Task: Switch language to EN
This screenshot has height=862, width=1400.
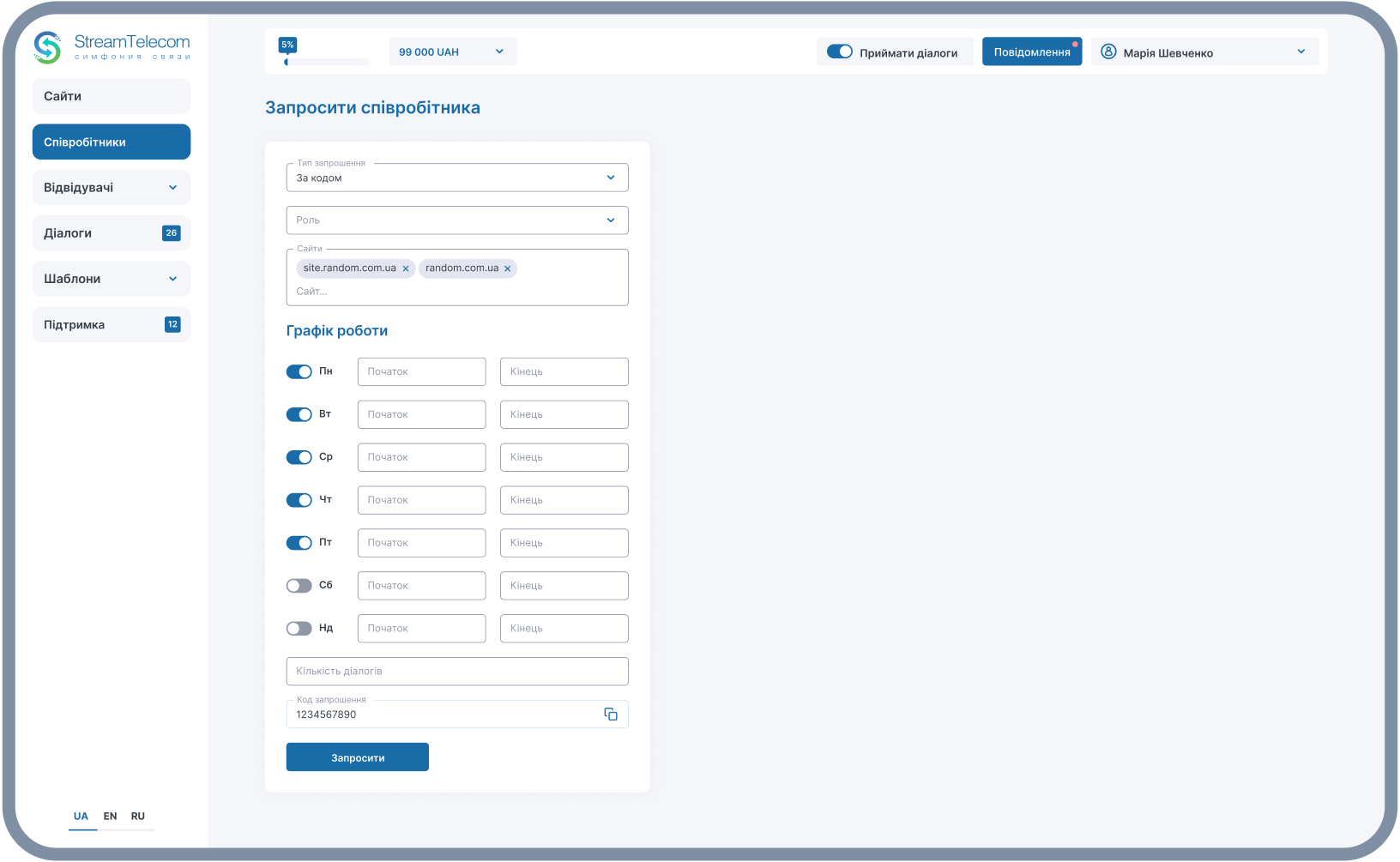Action: pos(110,817)
